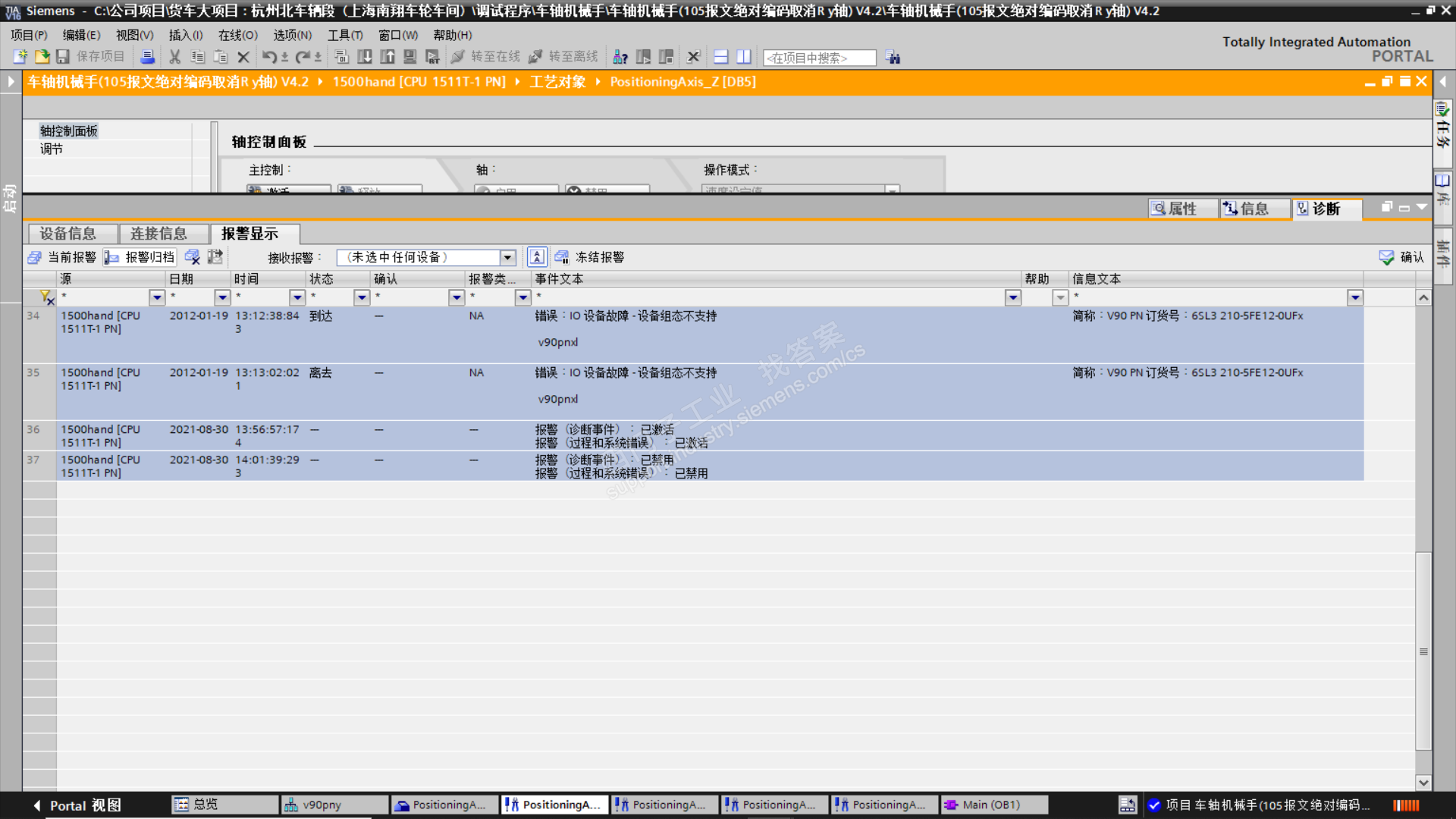Click the new project icon
The image size is (1456, 819).
click(20, 57)
